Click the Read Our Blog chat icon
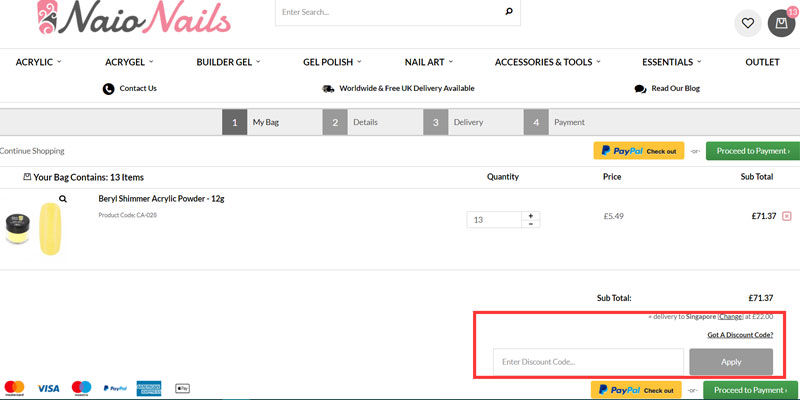This screenshot has height=400, width=800. [640, 88]
